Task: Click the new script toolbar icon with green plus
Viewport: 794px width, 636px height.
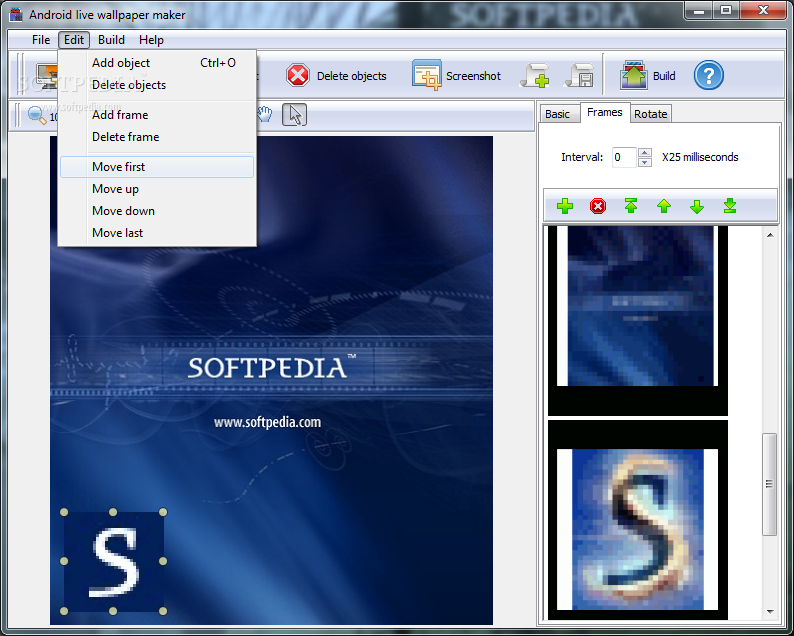Action: coord(535,76)
